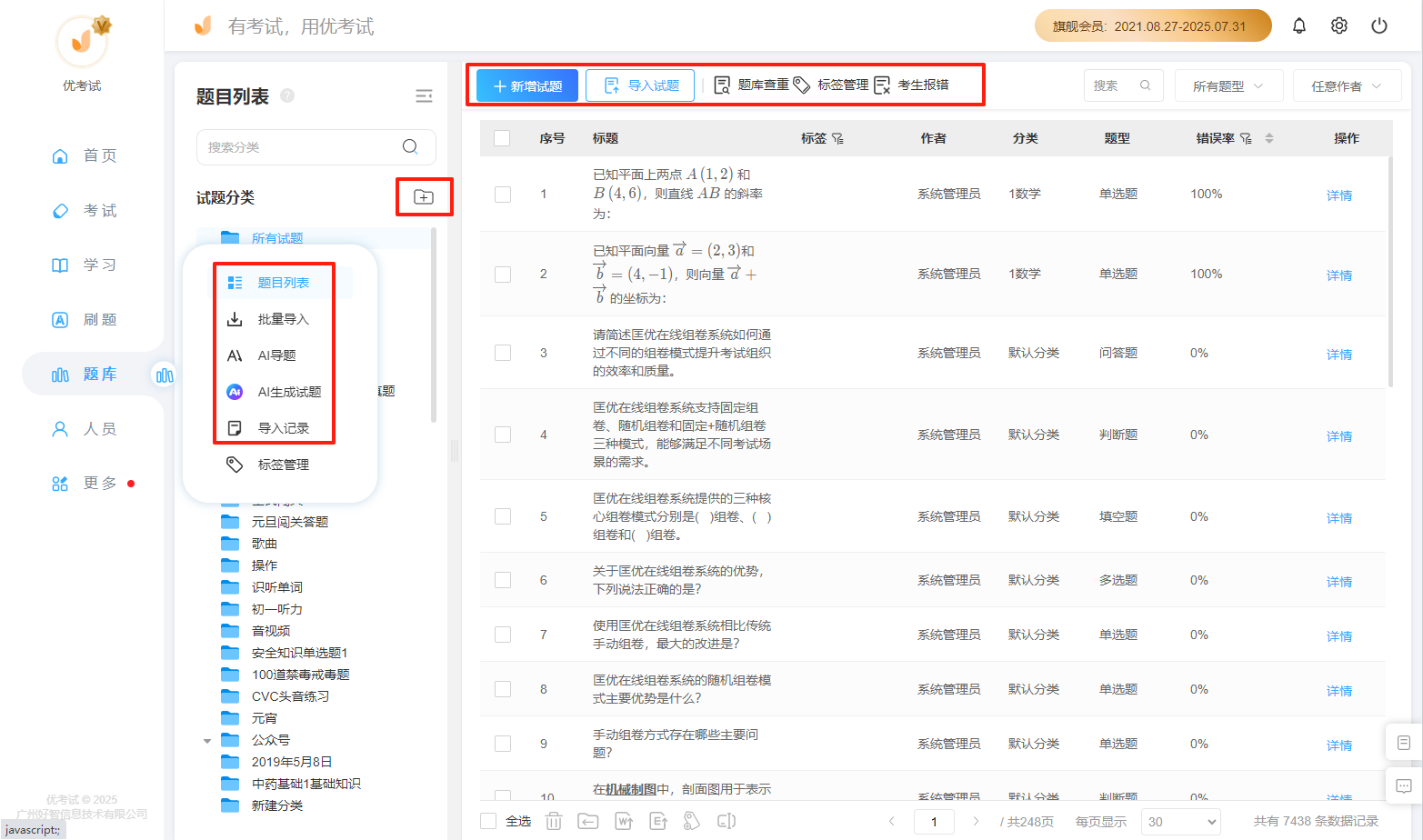Viewport: 1423px width, 840px height.
Task: Open the notification bell icon
Action: point(1299,25)
